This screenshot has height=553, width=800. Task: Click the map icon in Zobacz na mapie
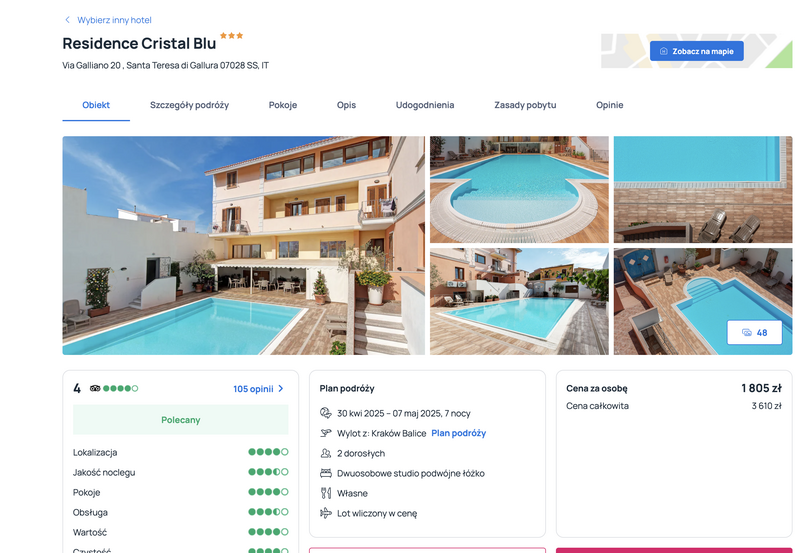pos(664,51)
